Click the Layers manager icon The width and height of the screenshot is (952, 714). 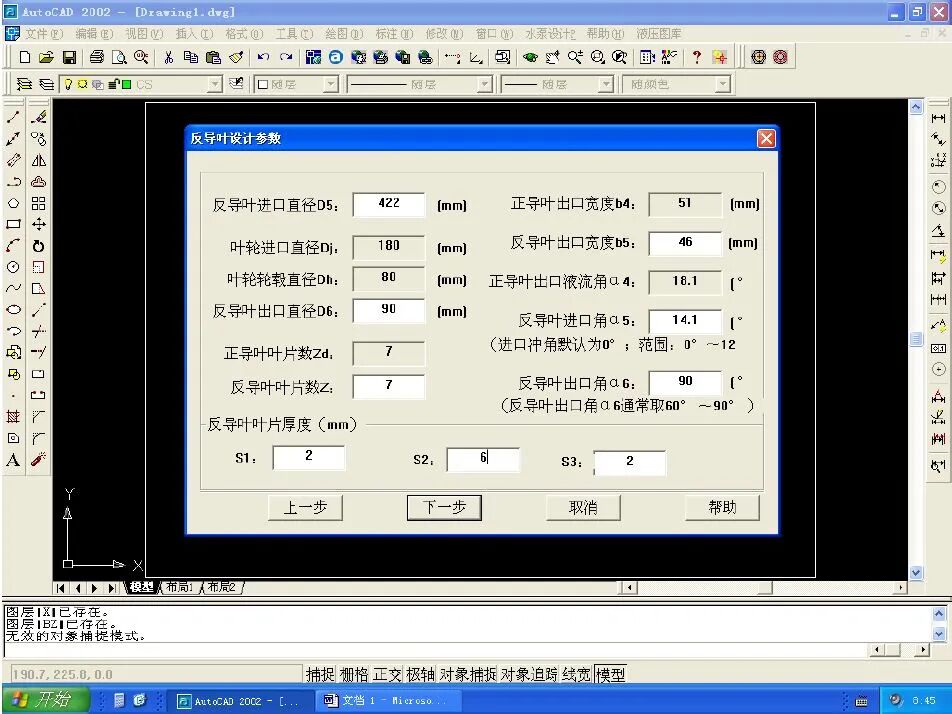24,84
